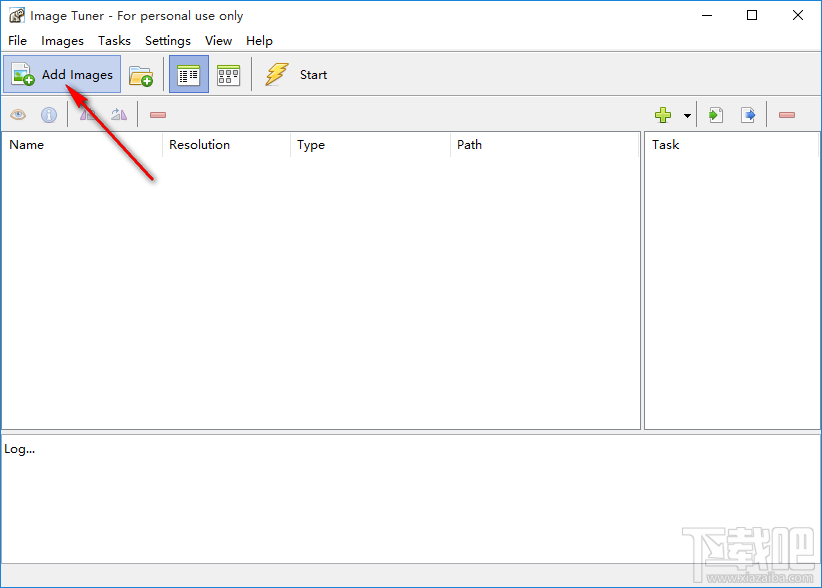Open the Settings menu
822x588 pixels.
coord(168,40)
